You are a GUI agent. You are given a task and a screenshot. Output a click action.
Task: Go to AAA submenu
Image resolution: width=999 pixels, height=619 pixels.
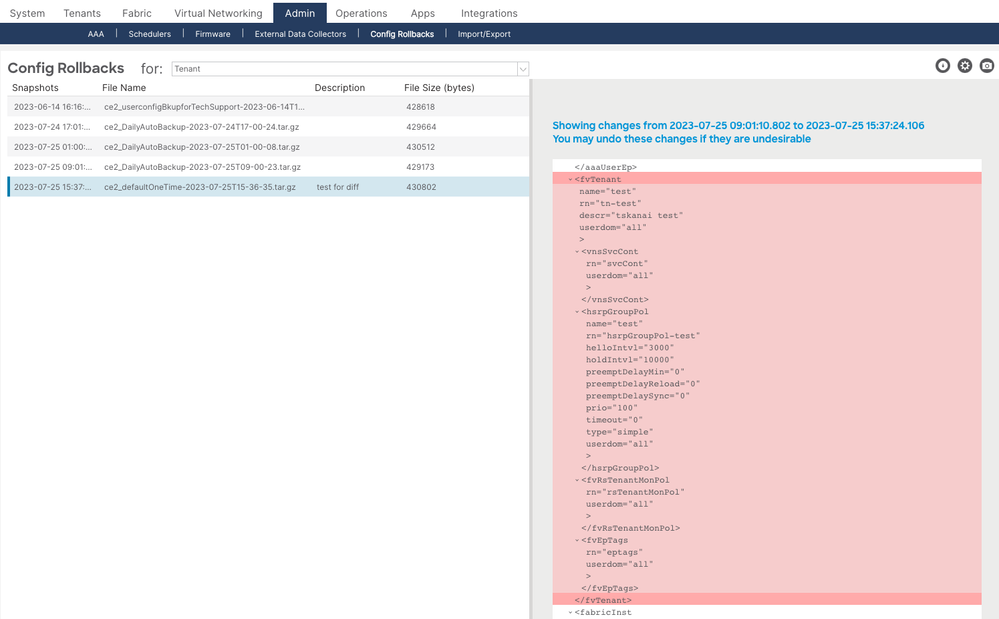click(96, 34)
